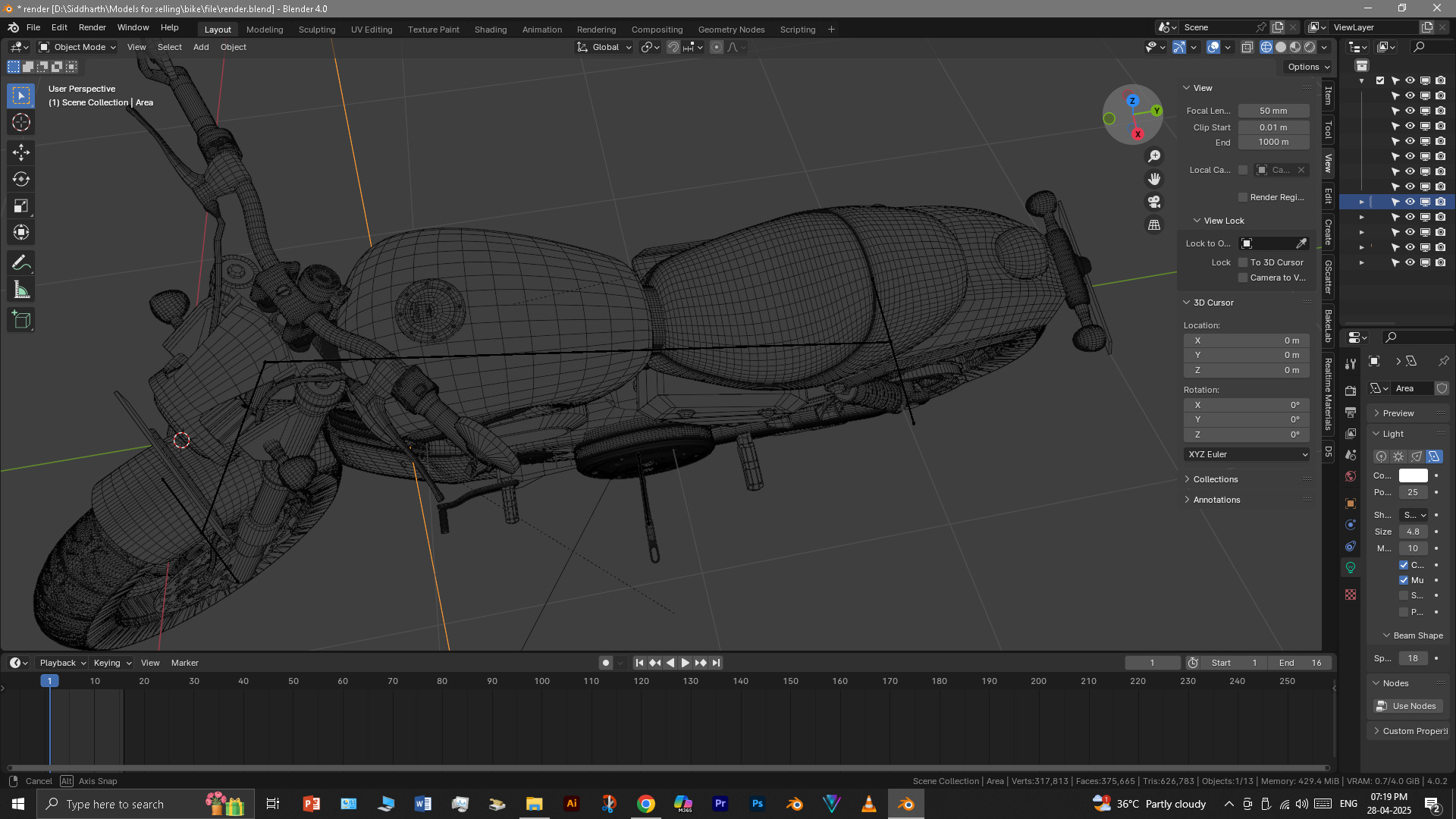Click the light Color white swatch
1456x819 pixels.
[x=1414, y=475]
